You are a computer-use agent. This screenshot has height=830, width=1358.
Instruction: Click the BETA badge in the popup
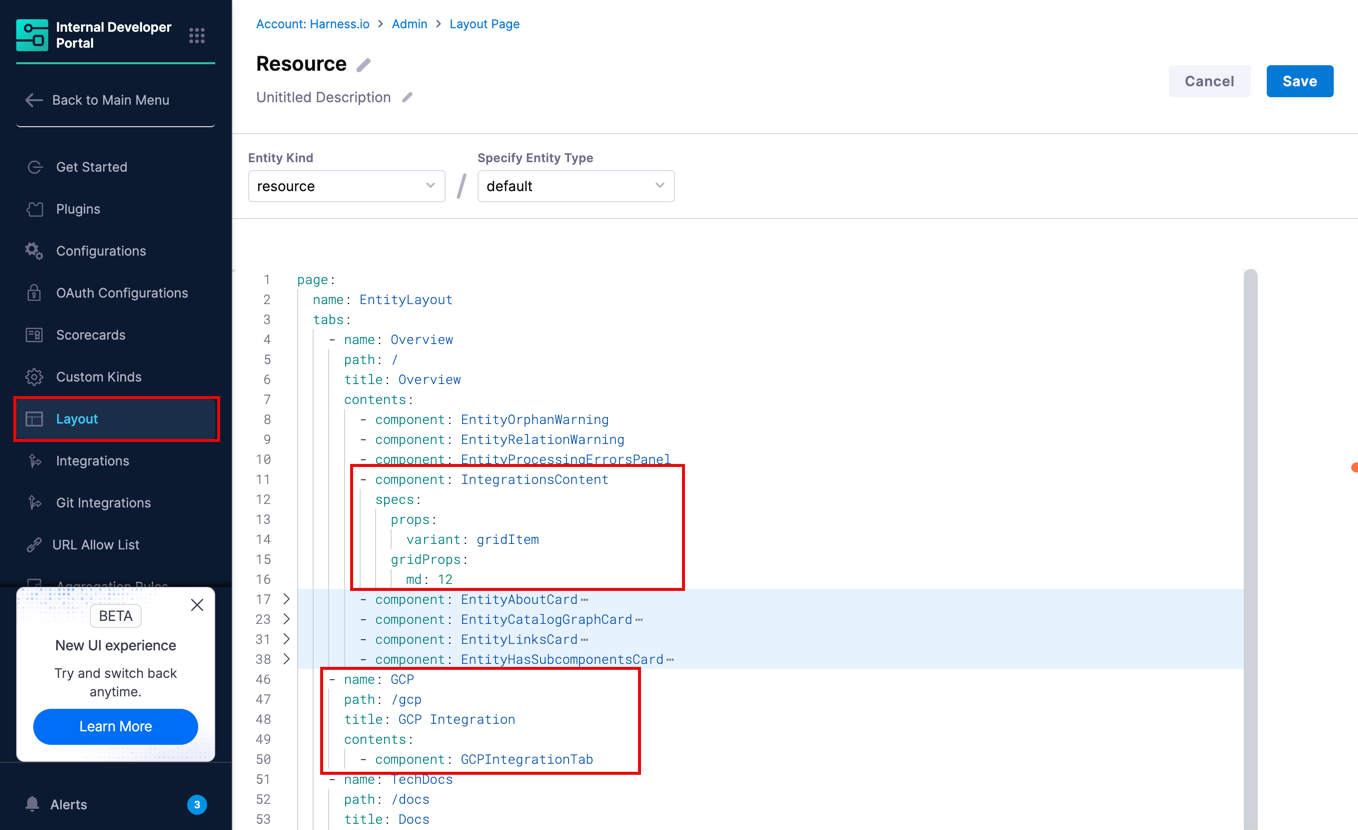115,616
